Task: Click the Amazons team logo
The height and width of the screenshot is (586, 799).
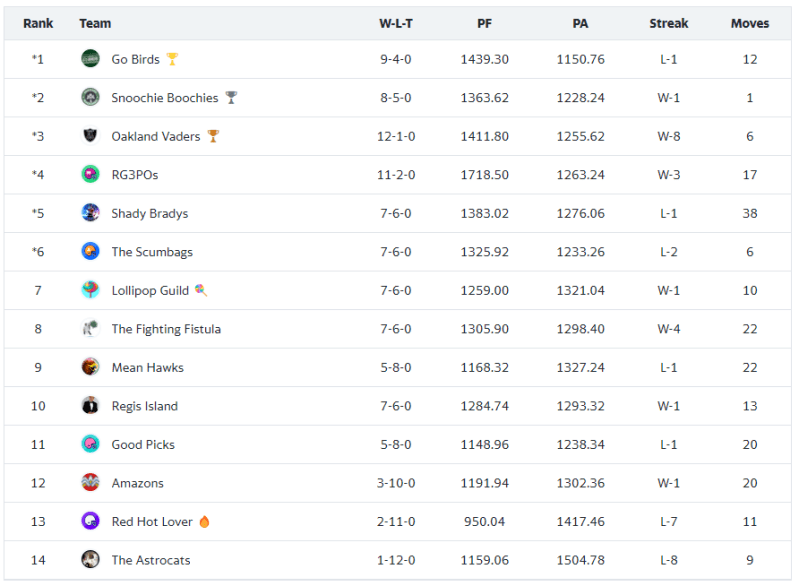Action: coord(91,483)
